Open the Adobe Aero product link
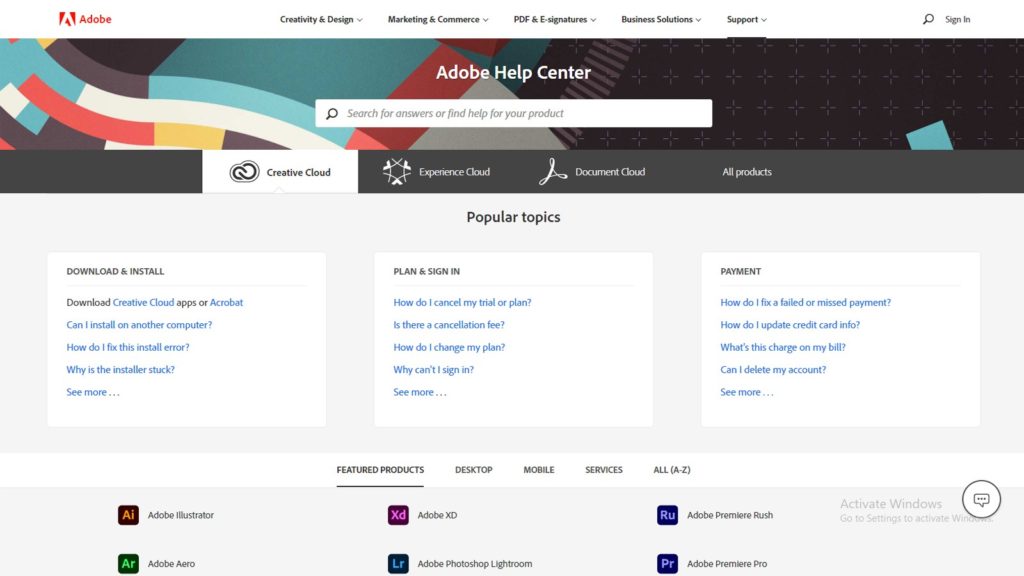 (x=171, y=564)
